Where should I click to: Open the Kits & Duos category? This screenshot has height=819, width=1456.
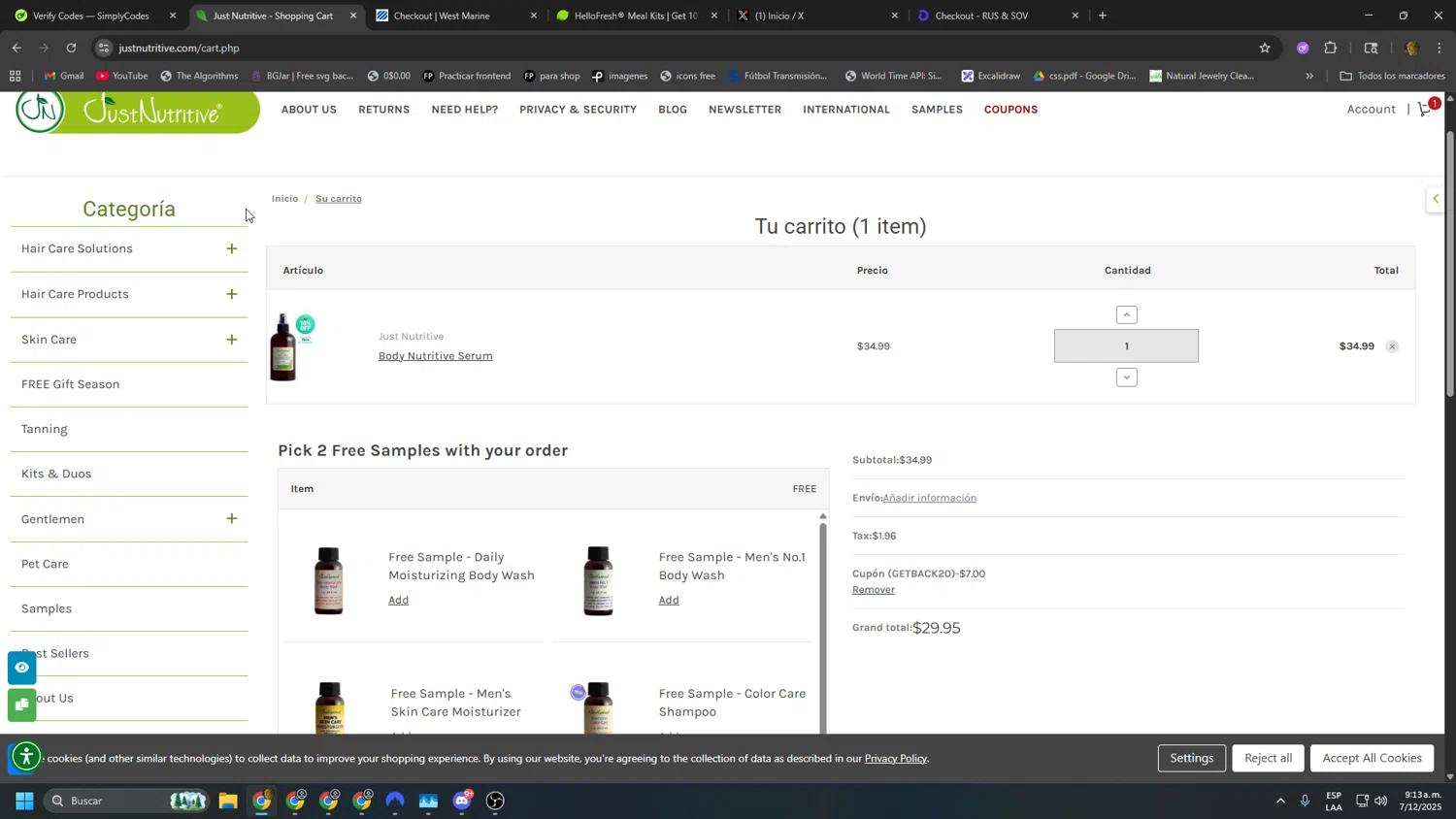56,475
